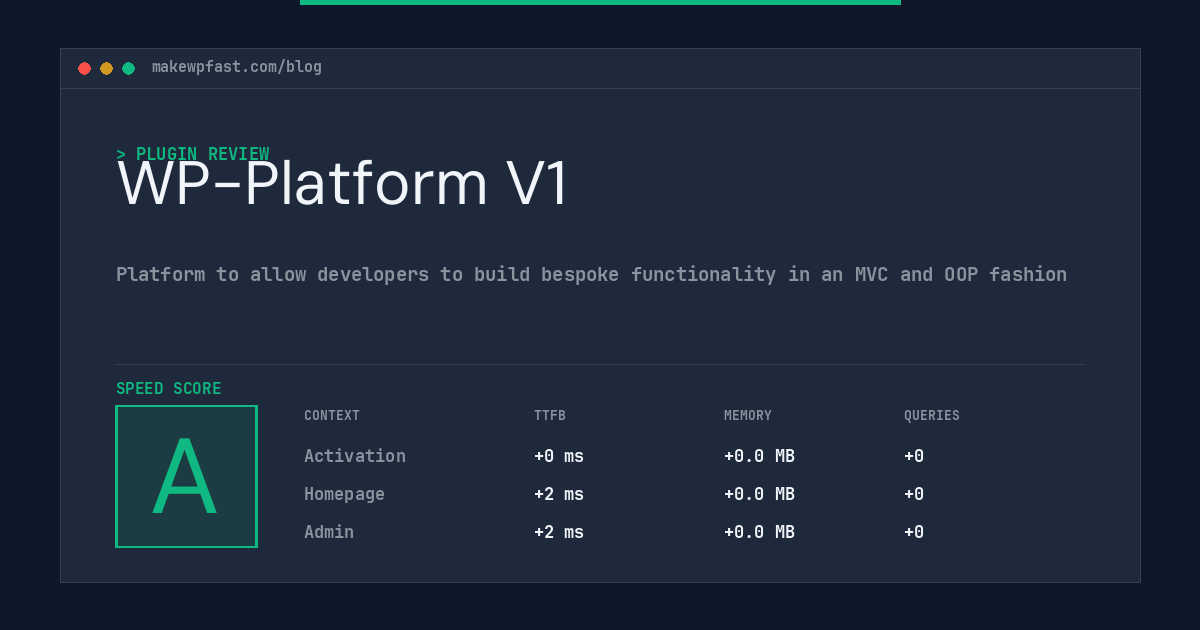Click the SPEED SCORE label
1200x630 pixels.
tap(169, 389)
